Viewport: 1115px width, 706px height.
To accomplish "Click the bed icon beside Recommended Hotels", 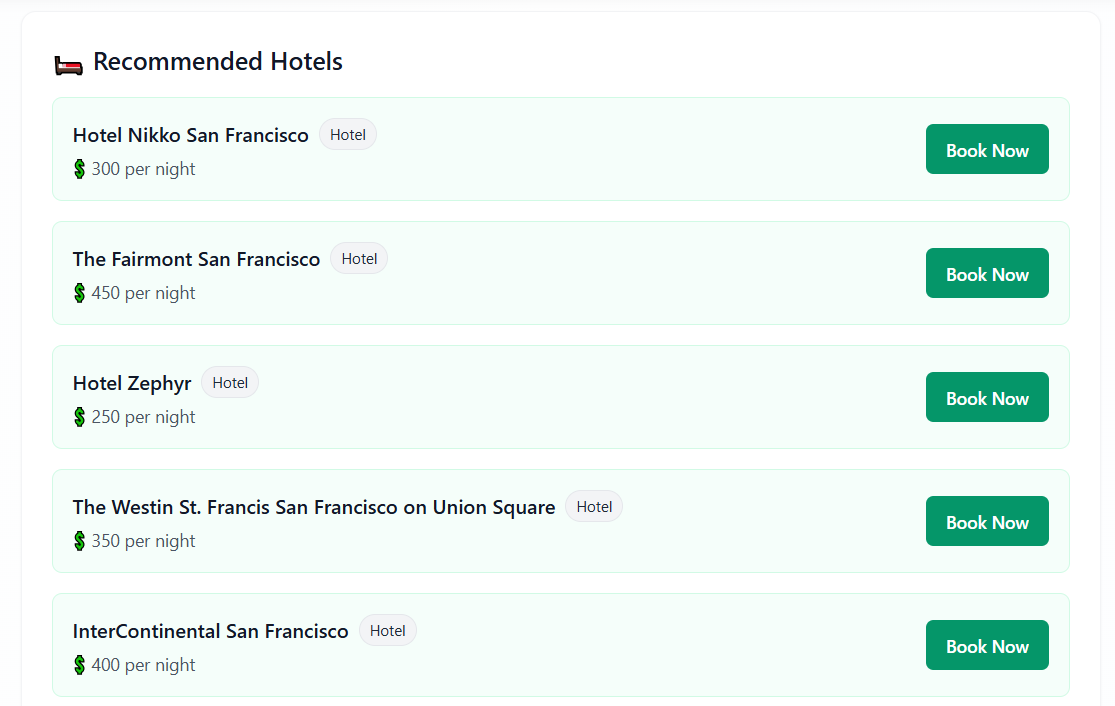I will point(69,65).
